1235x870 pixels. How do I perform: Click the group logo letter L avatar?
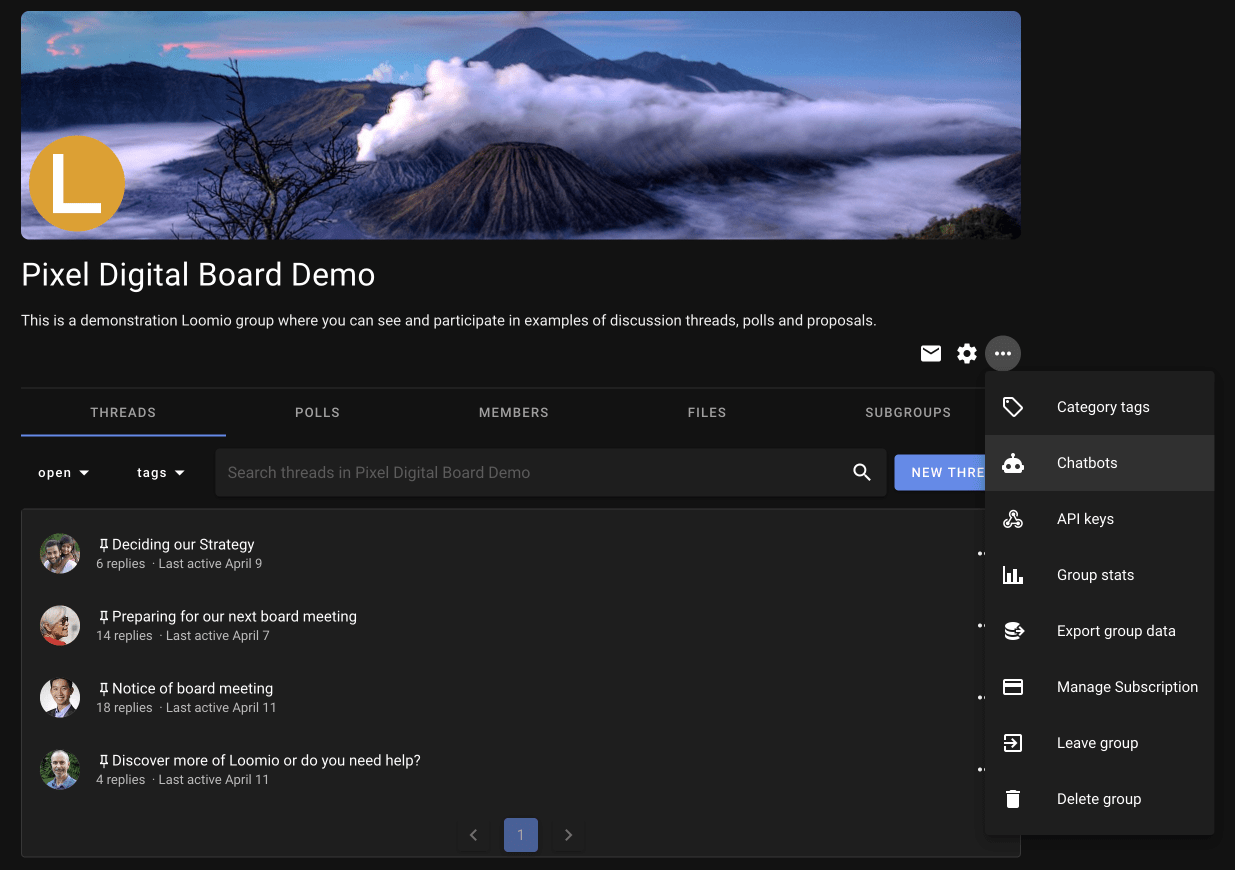coord(77,184)
